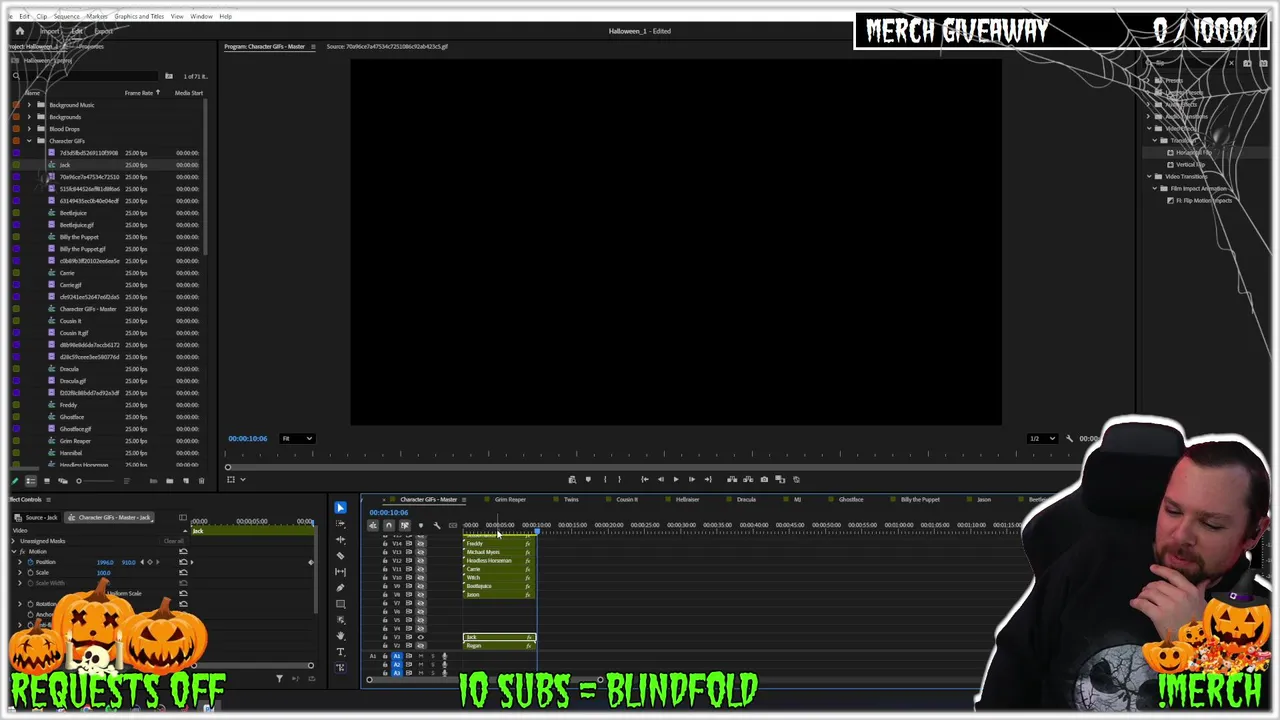Click the New Bin folder icon in Project panel

click(169, 481)
